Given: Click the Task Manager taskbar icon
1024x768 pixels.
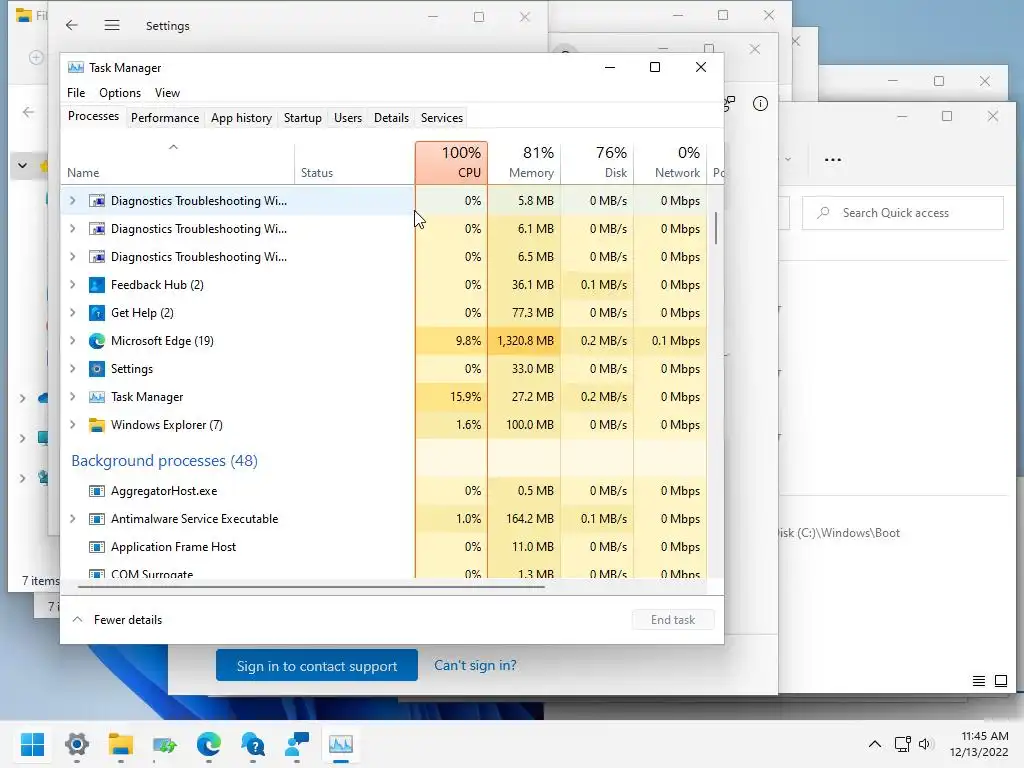Looking at the screenshot, I should point(341,744).
